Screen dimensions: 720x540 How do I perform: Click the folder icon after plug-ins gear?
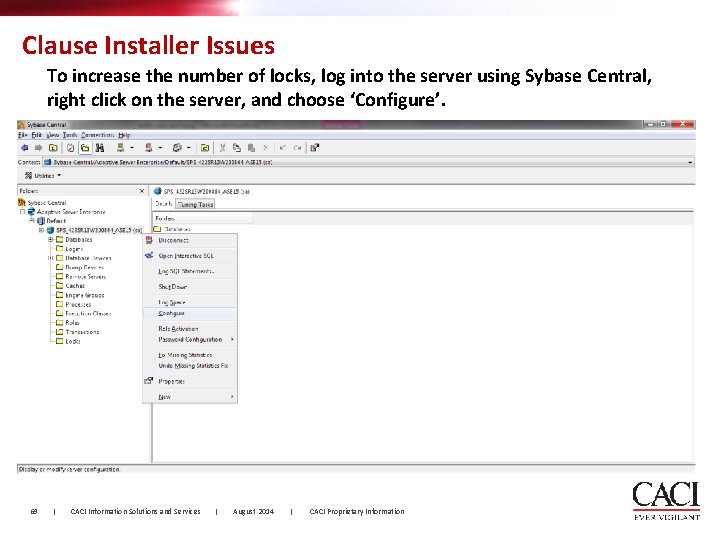[205, 148]
